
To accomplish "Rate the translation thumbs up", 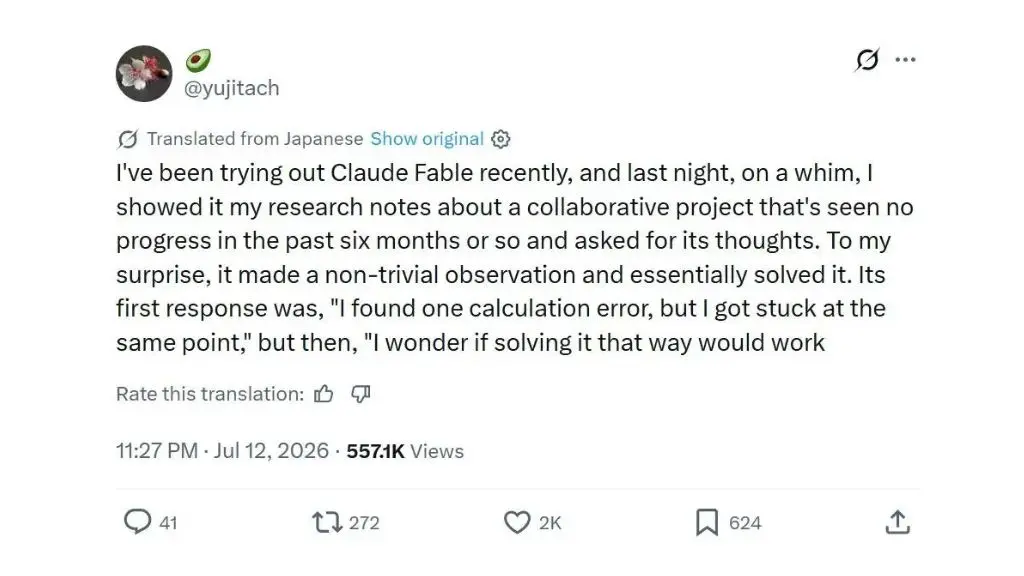I will (x=323, y=394).
